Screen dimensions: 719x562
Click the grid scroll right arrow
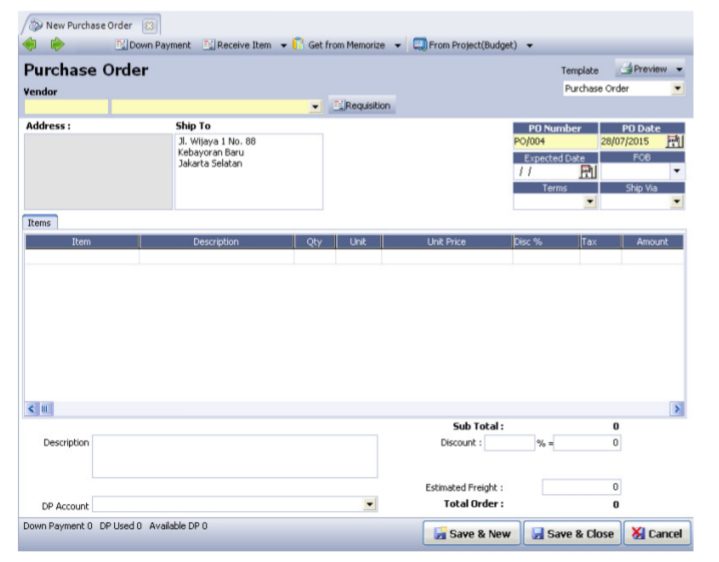[x=677, y=408]
